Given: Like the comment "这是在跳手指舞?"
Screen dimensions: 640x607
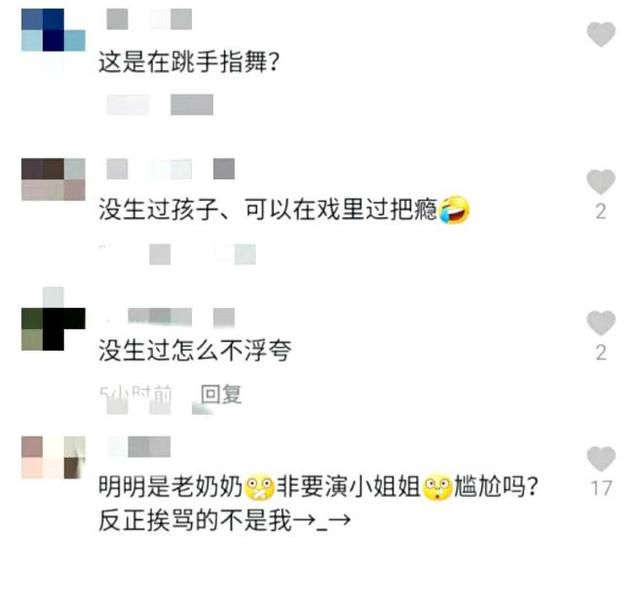Looking at the screenshot, I should [601, 34].
